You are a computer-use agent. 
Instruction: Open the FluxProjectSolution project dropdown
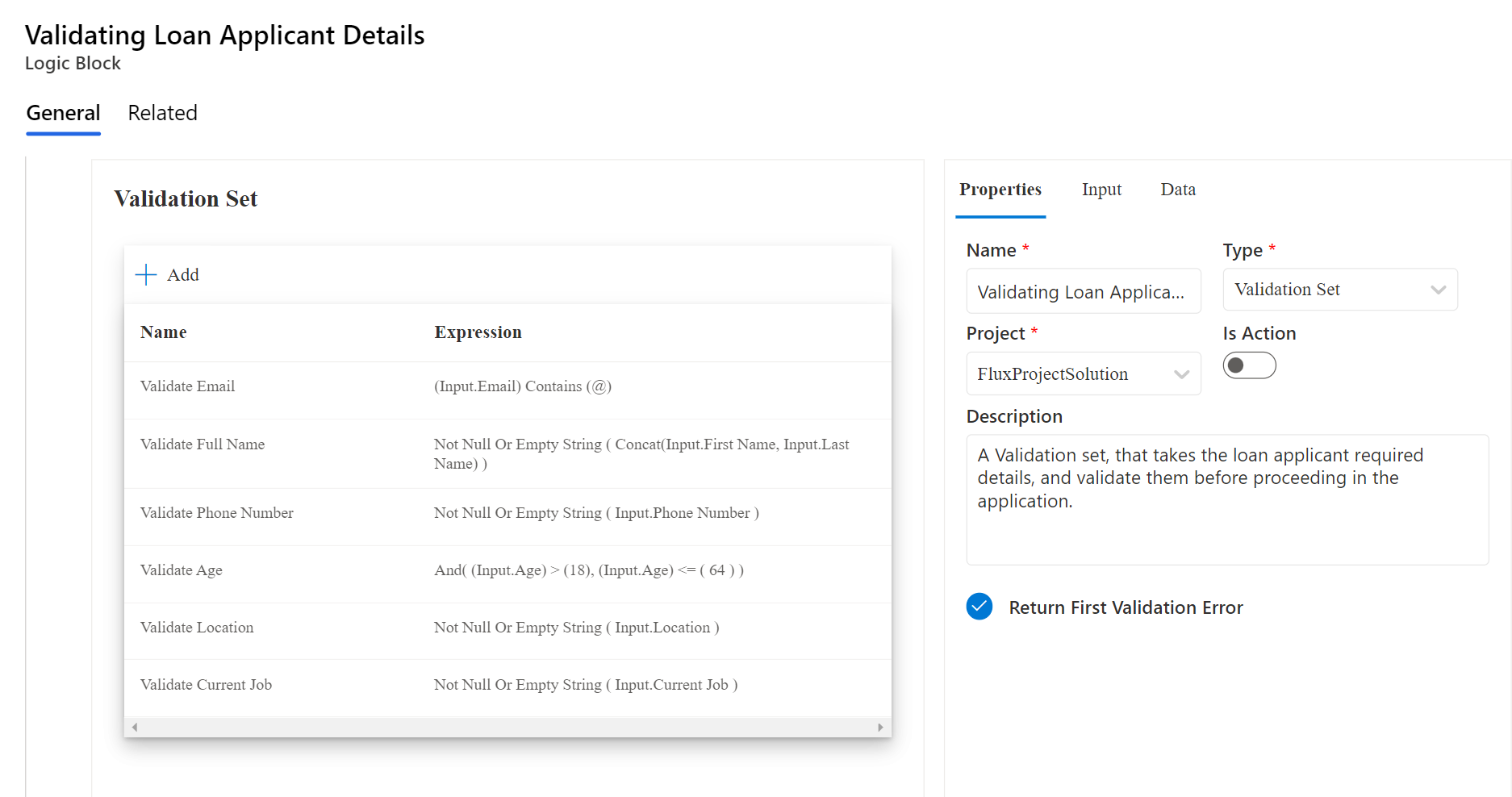point(1083,373)
